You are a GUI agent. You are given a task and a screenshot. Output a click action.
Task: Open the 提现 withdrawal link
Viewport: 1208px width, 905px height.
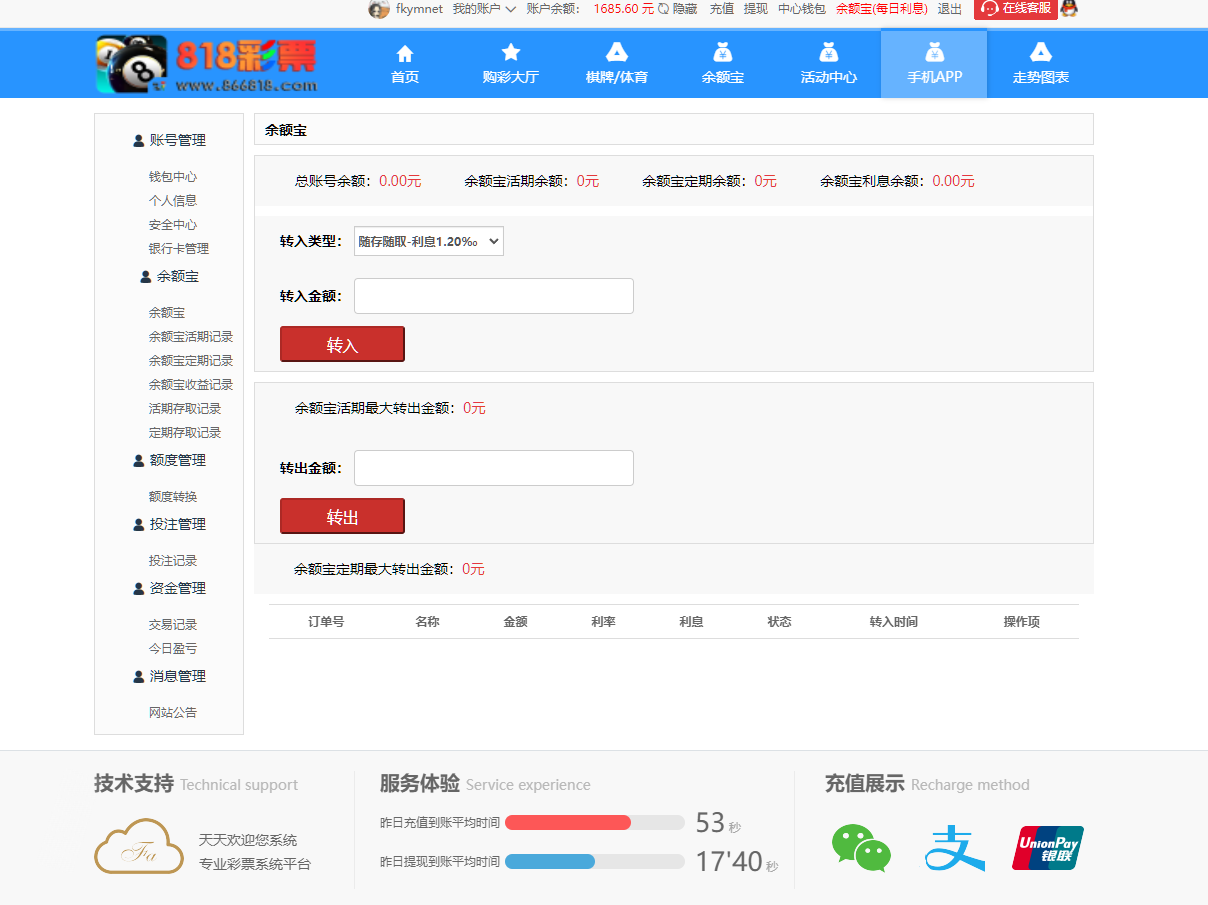pyautogui.click(x=754, y=9)
